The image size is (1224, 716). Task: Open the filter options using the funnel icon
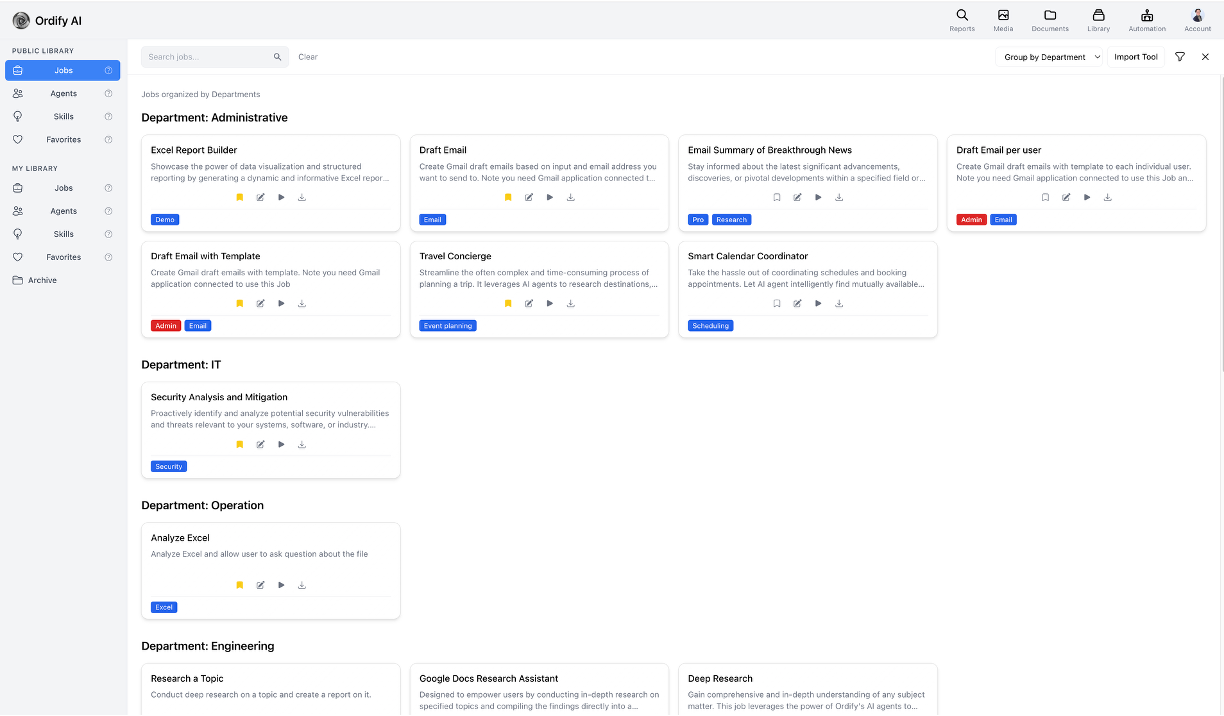click(1180, 57)
